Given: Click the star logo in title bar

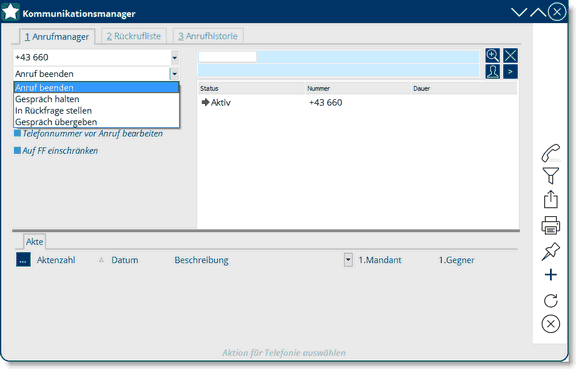Looking at the screenshot, I should click(x=10, y=11).
